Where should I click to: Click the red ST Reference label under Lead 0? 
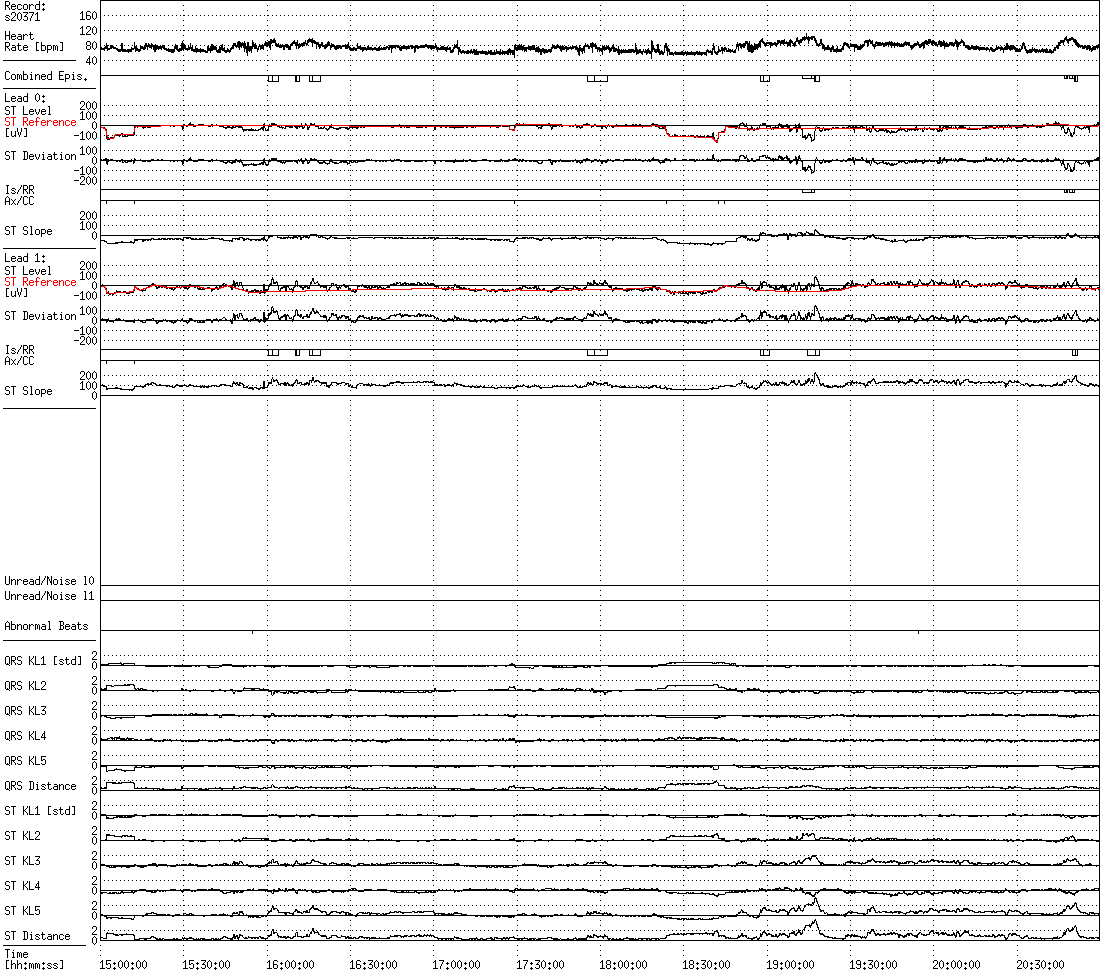coord(40,122)
